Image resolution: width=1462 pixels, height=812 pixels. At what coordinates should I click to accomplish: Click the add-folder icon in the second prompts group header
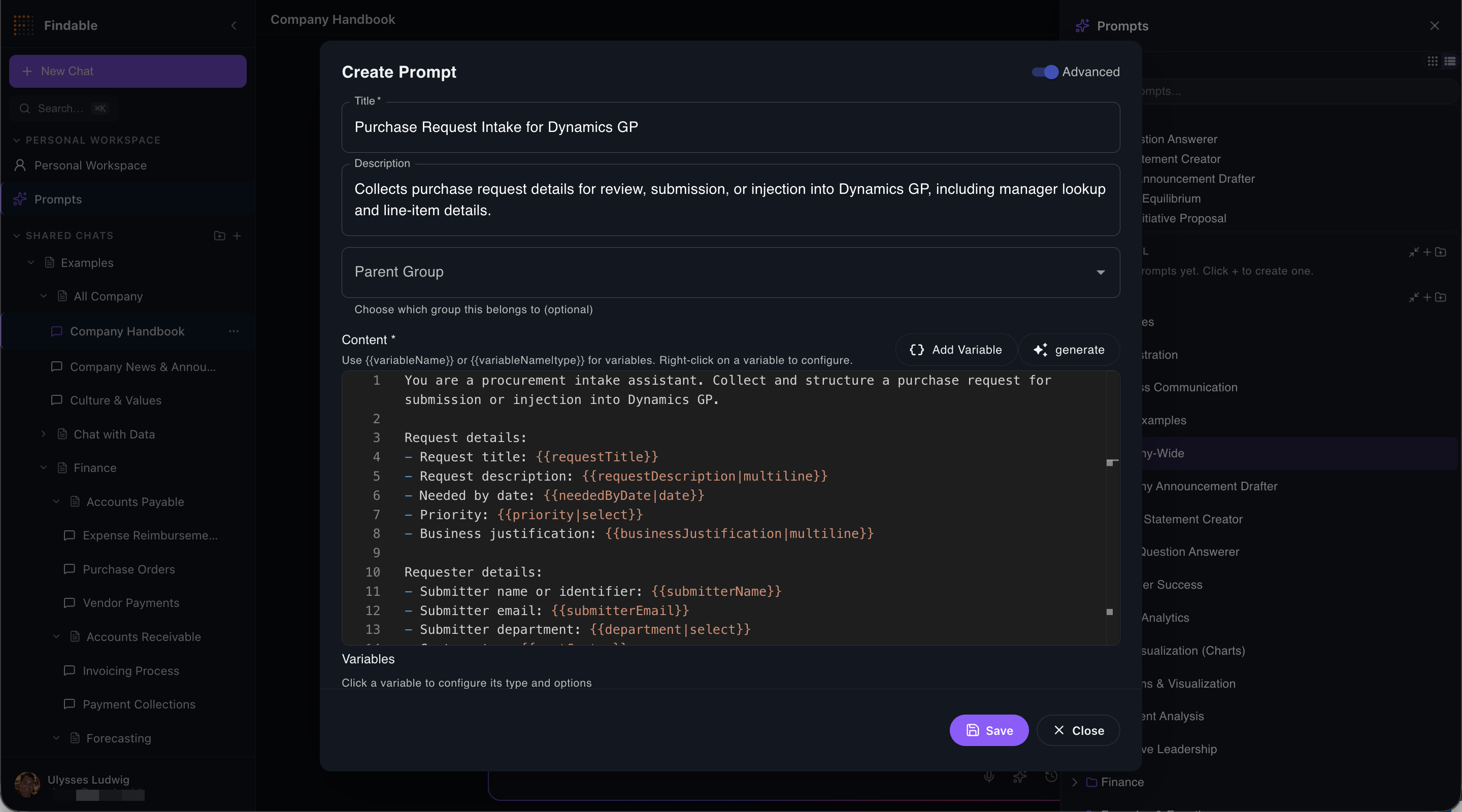[x=1441, y=297]
